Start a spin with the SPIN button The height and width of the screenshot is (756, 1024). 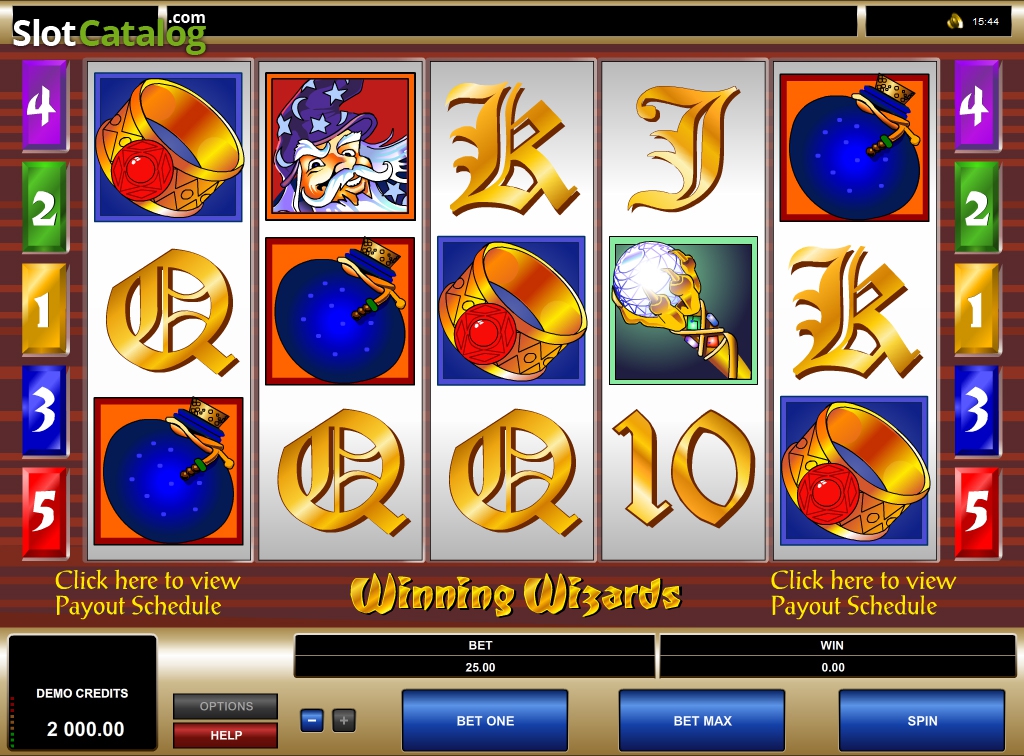tap(922, 721)
